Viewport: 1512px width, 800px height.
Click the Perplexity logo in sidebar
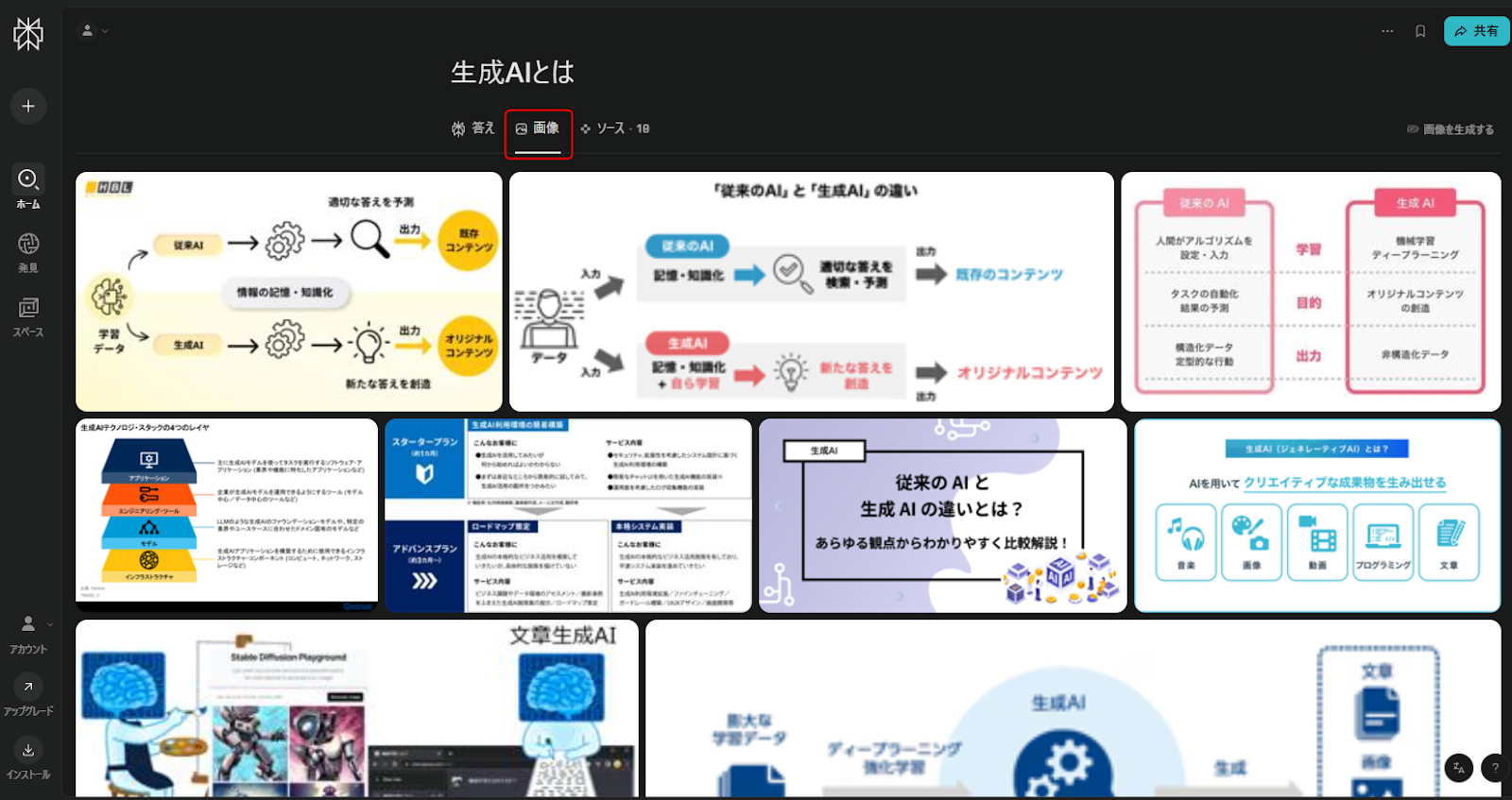pyautogui.click(x=28, y=34)
